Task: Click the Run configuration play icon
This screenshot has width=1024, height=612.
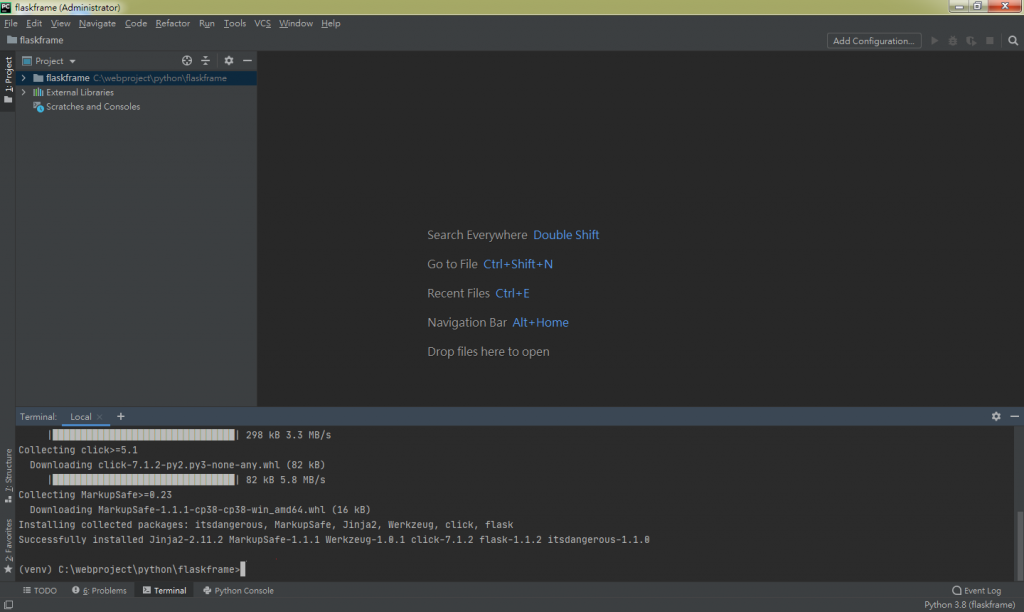Action: point(935,40)
